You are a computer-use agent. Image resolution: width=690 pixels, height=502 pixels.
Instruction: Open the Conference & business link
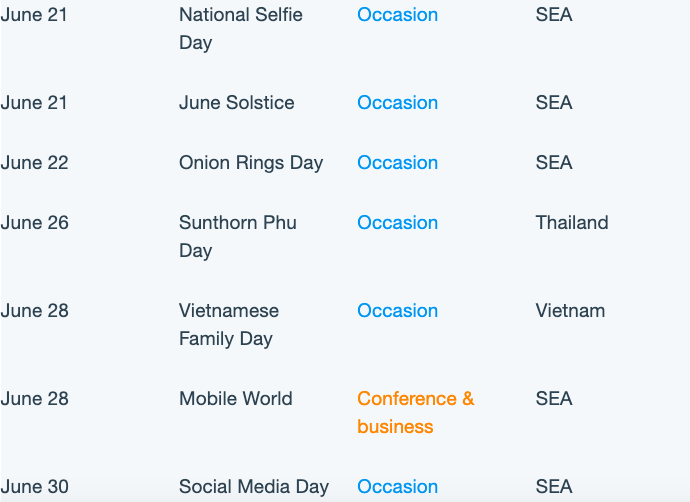pyautogui.click(x=416, y=413)
